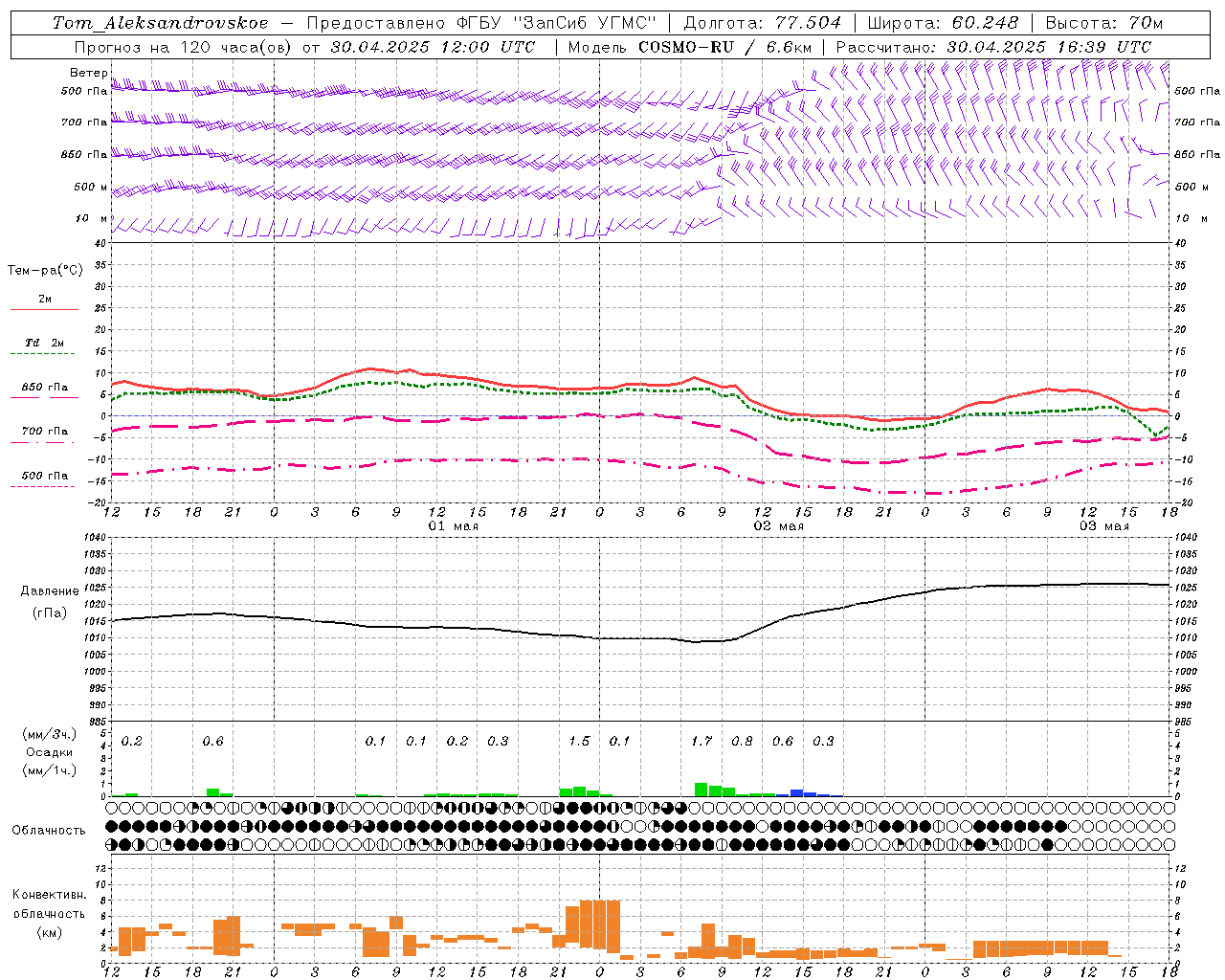The image size is (1225, 980).
Task: Click the Td 2м dew point legend entry
Action: coord(44,343)
